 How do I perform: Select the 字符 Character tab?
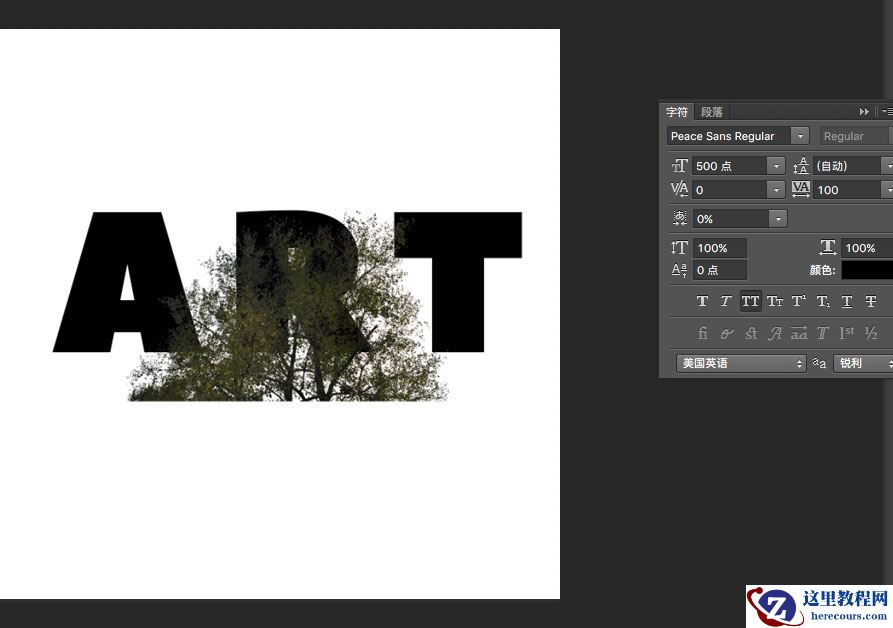point(676,111)
